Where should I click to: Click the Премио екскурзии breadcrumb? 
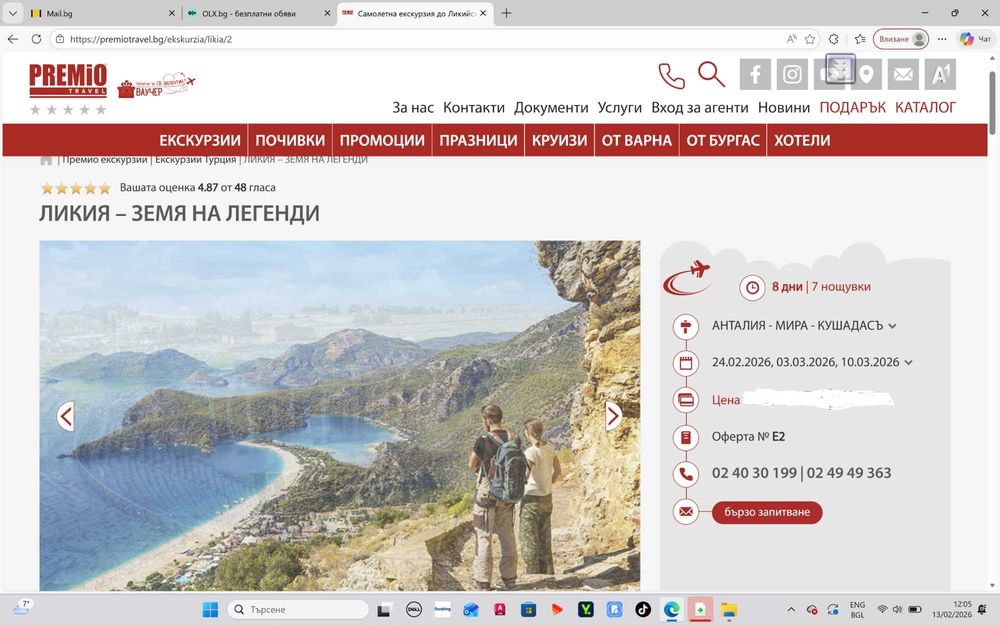point(104,159)
